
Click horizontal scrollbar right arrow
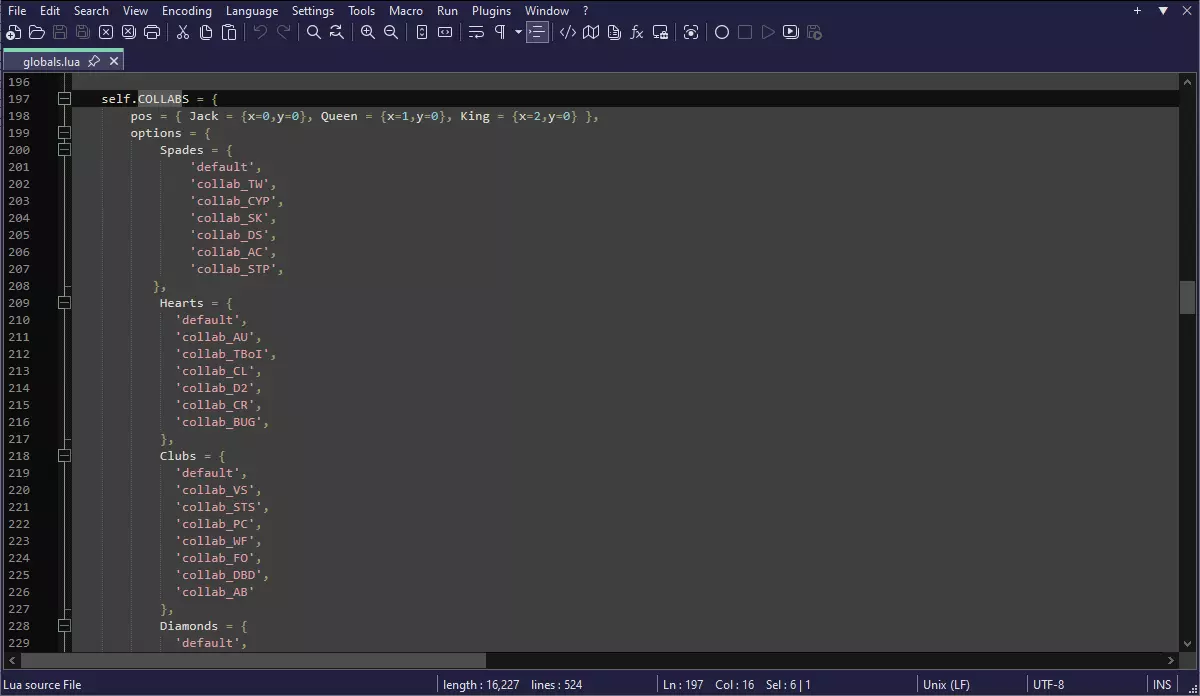click(1172, 660)
